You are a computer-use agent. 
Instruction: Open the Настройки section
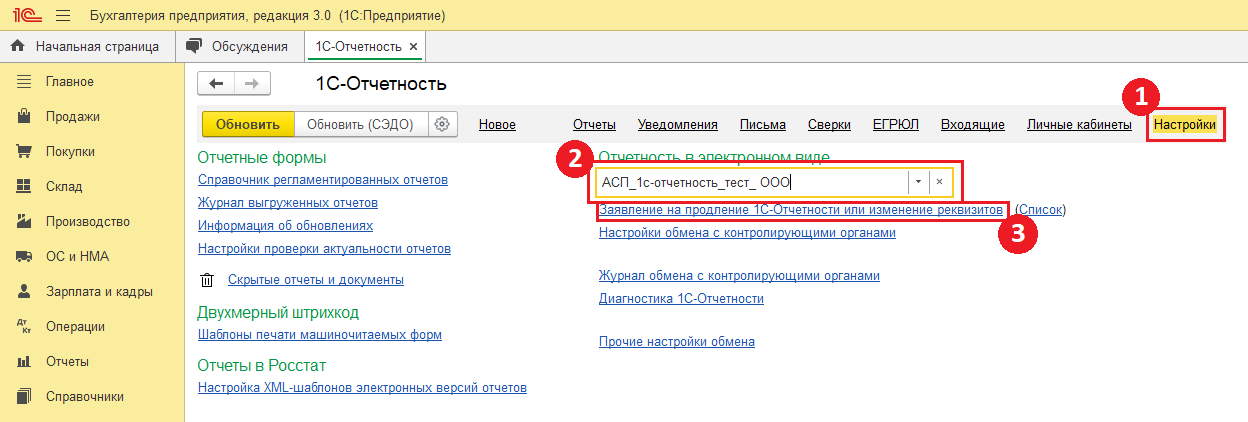pyautogui.click(x=1185, y=124)
